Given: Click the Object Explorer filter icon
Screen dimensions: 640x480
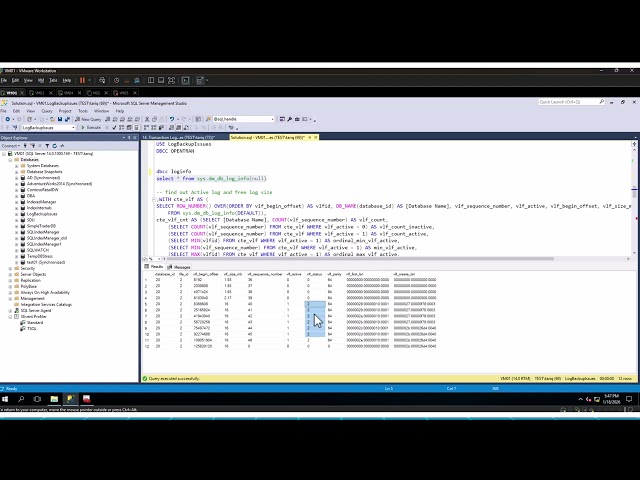Looking at the screenshot, I should point(47,146).
